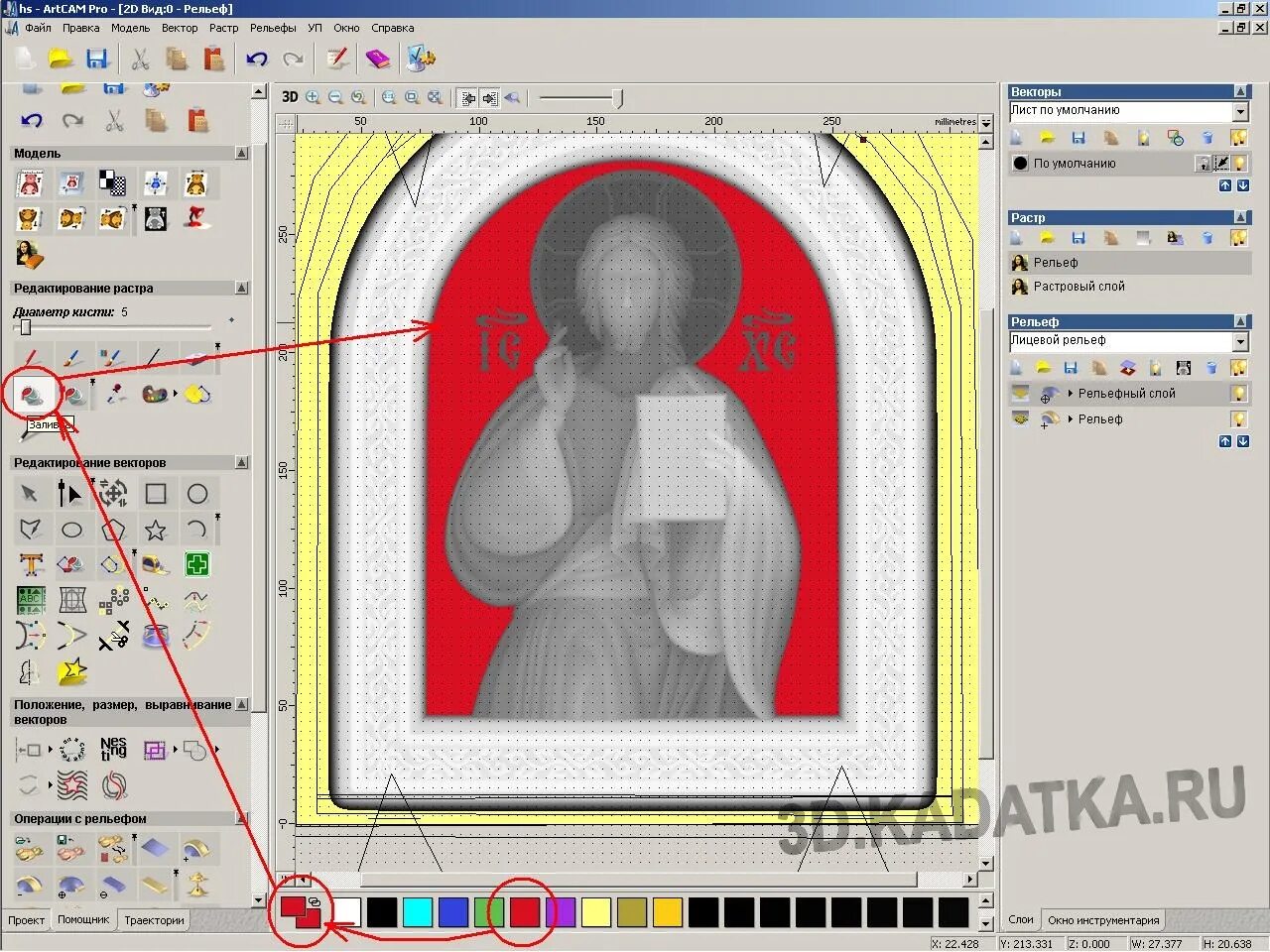Viewport: 1270px width, 952px height.
Task: Click the purple notebook icon in top toolbar
Action: (x=378, y=59)
